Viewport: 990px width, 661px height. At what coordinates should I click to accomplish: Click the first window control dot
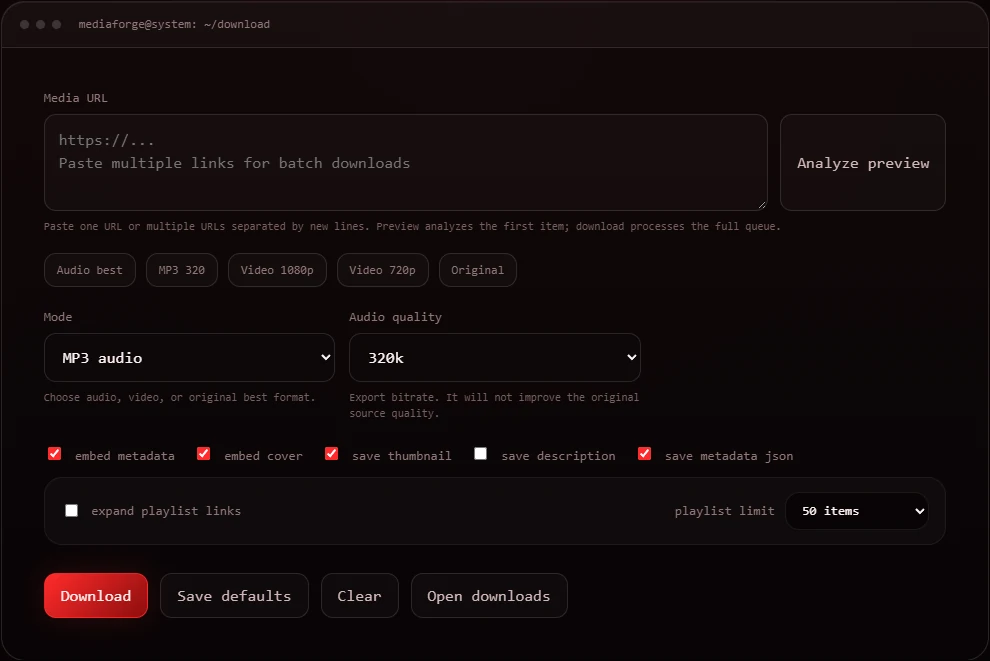(25, 24)
